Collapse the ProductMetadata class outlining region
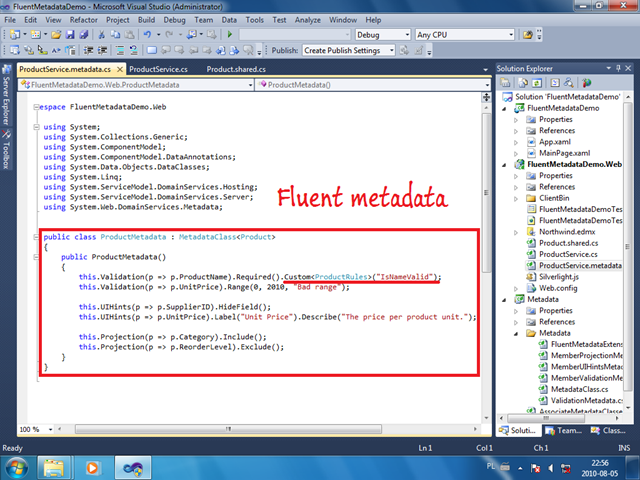Screen dimensions: 640x480 (x=36, y=237)
